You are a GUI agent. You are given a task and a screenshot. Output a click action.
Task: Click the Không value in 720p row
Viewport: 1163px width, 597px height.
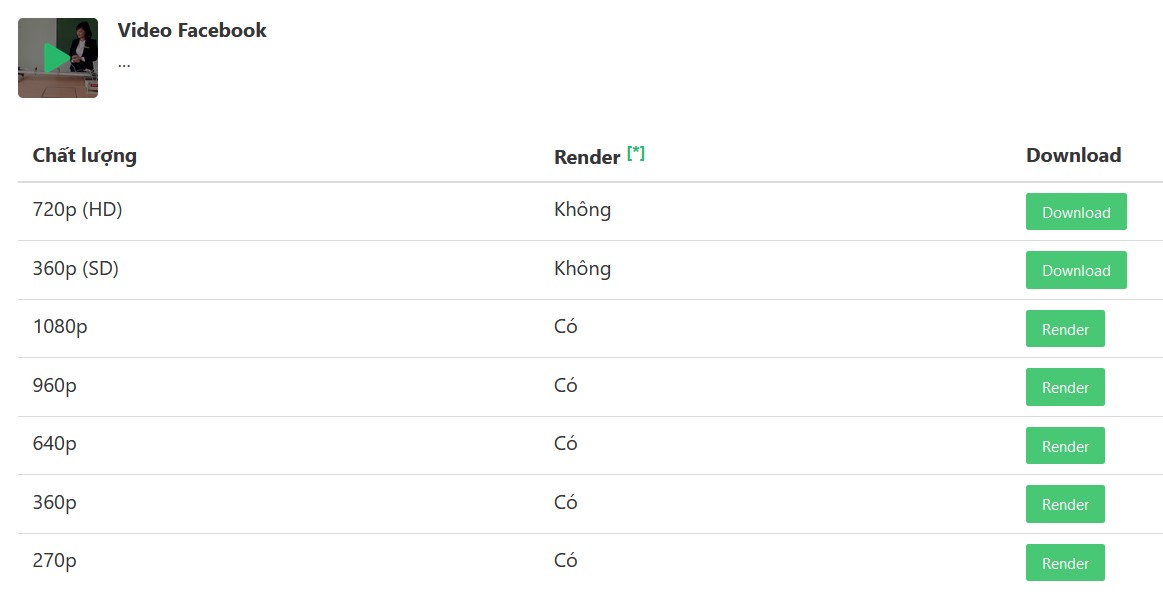coord(582,209)
